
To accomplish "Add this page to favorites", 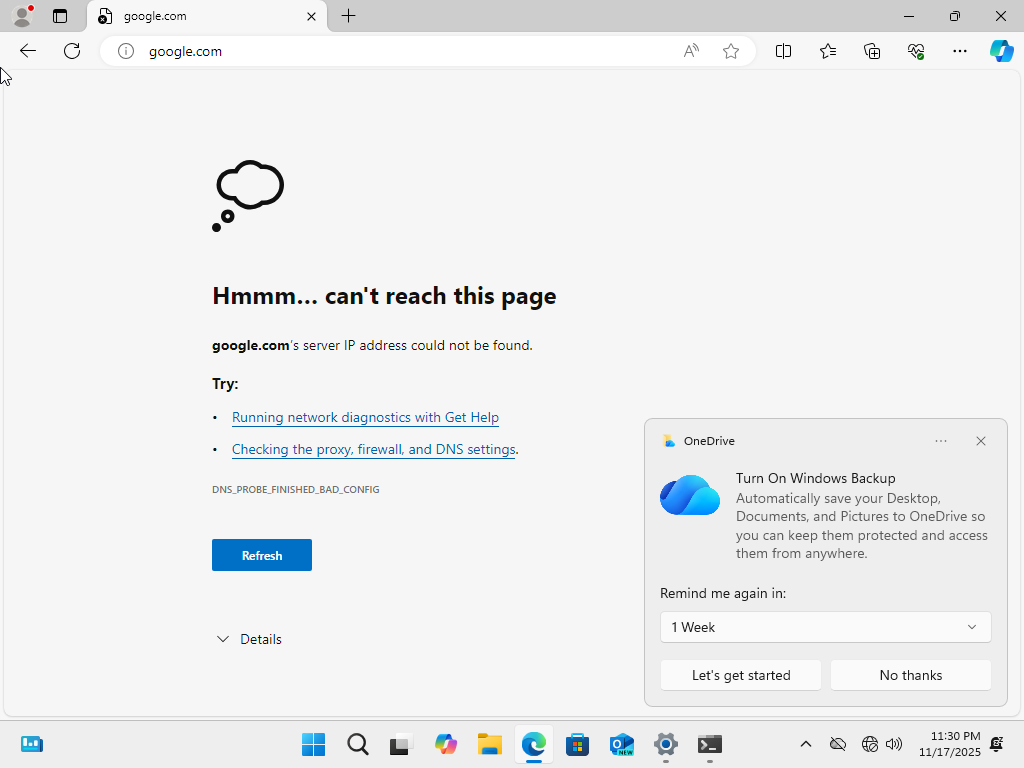I will coord(731,51).
